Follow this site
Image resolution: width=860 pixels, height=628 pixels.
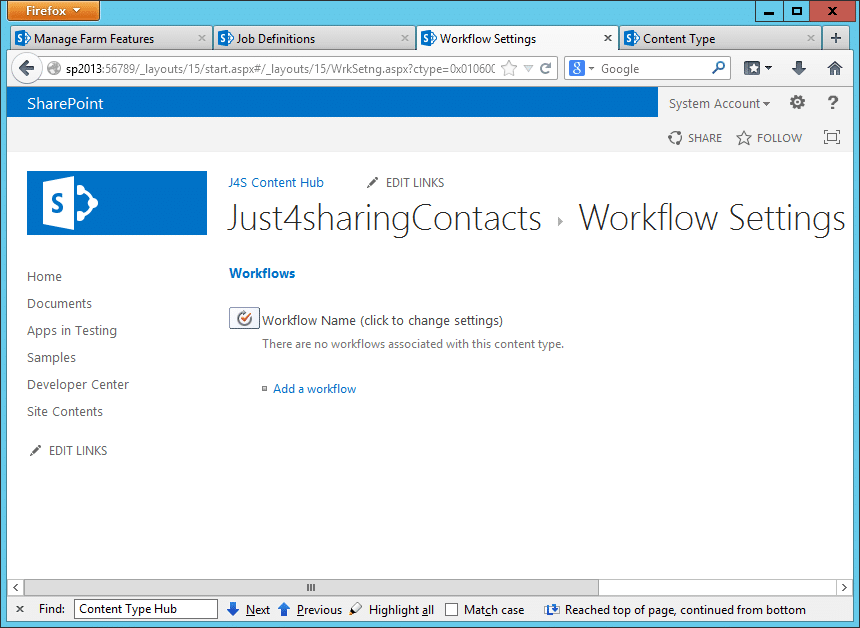769,138
